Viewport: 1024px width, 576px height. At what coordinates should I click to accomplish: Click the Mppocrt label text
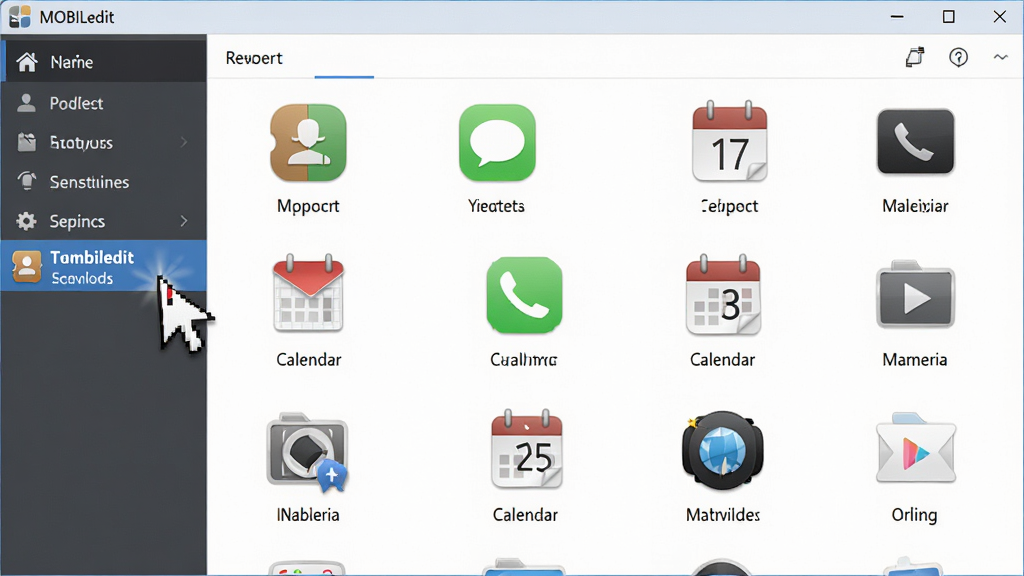308,206
